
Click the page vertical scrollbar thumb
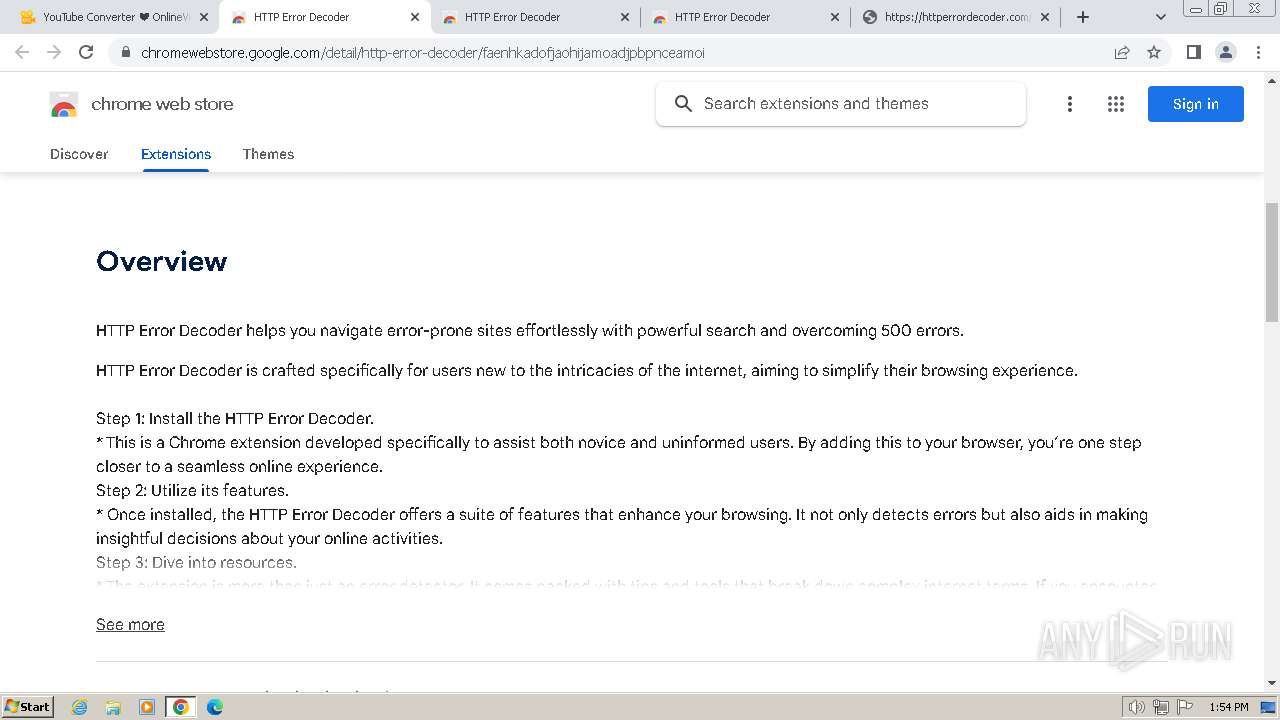point(1272,262)
